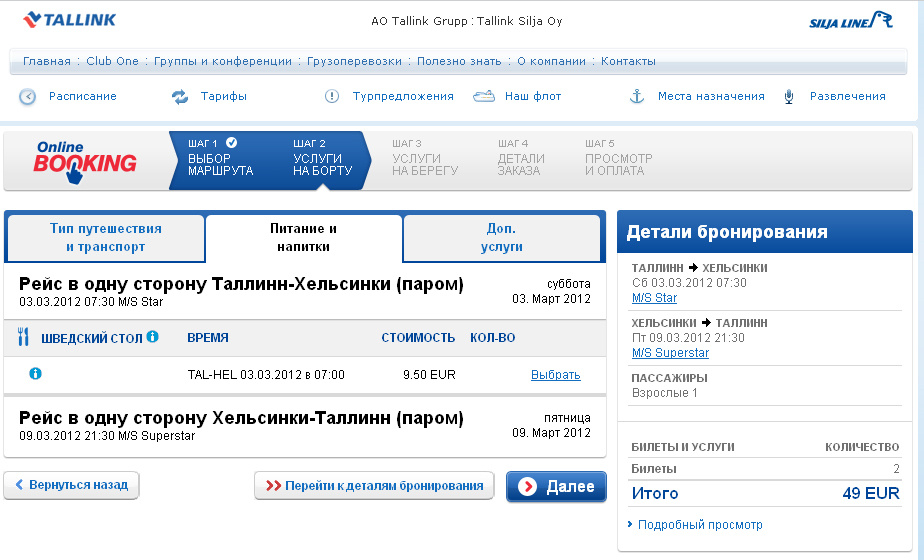Open the M/S Star ship link

tap(654, 298)
